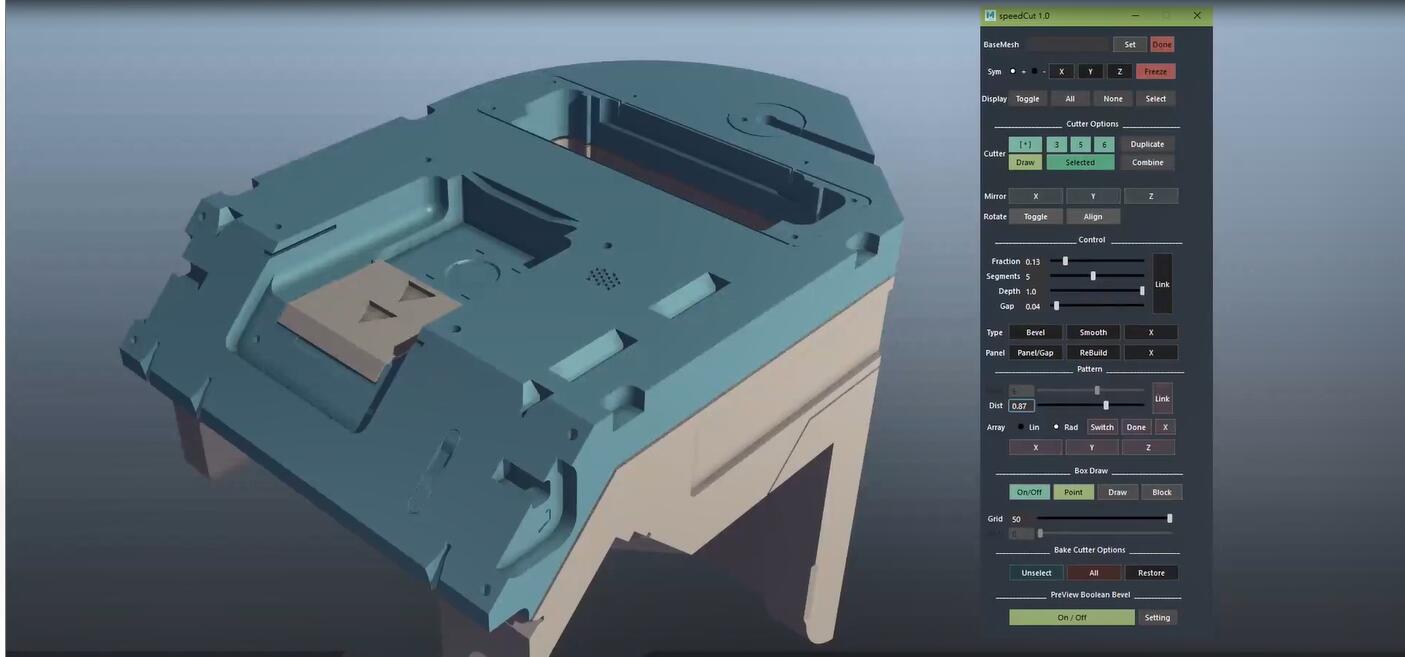The height and width of the screenshot is (657, 1405).
Task: Click the Link button in the Control section
Action: point(1162,284)
